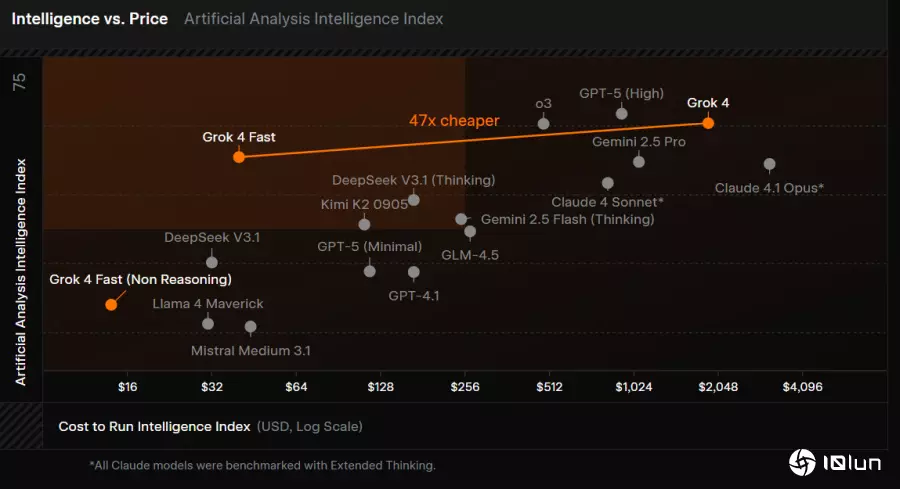This screenshot has height=489, width=900.
Task: Click the Llama 4 Maverick dot
Action: (x=208, y=323)
